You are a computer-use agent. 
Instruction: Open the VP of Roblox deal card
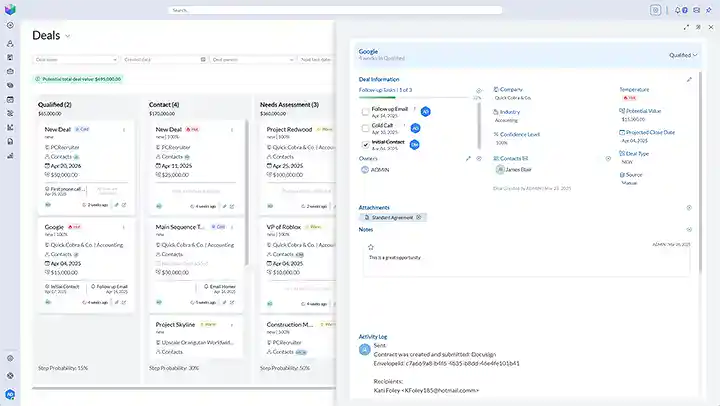(284, 227)
